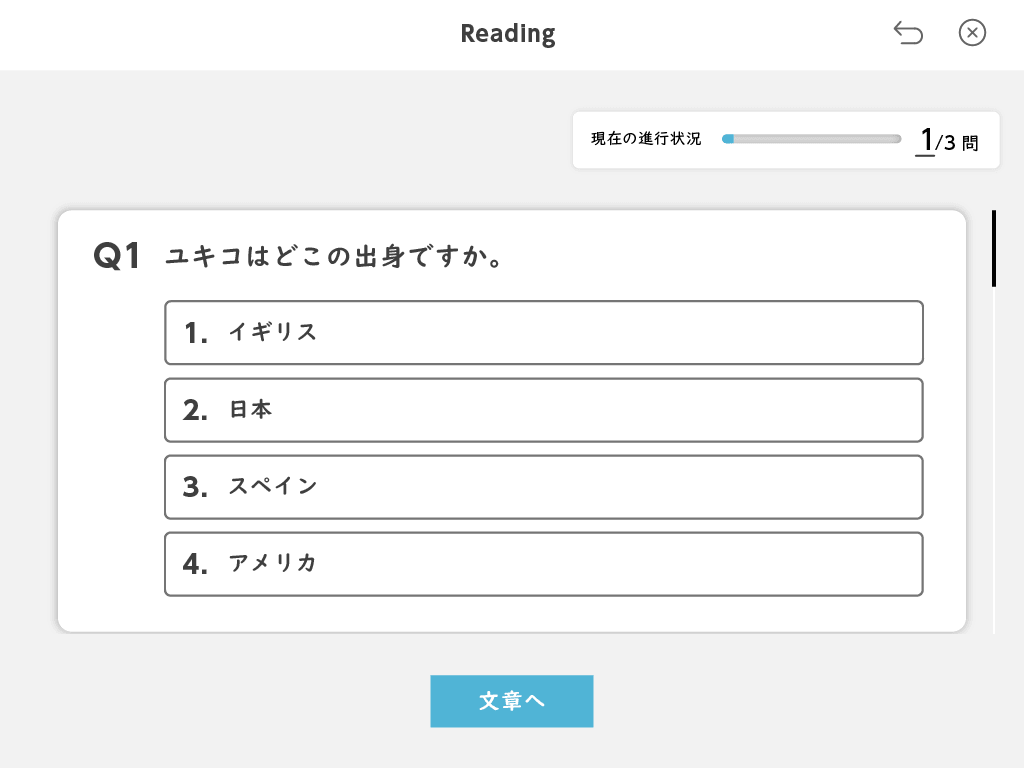Viewport: 1024px width, 768px height.
Task: Select answer イギリス
Action: (x=543, y=332)
